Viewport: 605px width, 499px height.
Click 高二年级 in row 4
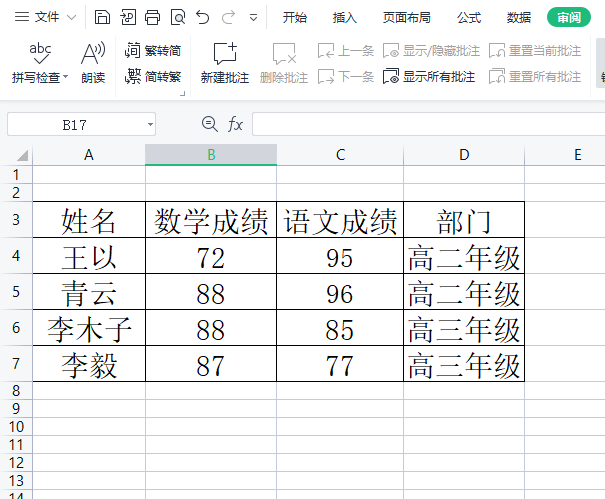click(464, 256)
